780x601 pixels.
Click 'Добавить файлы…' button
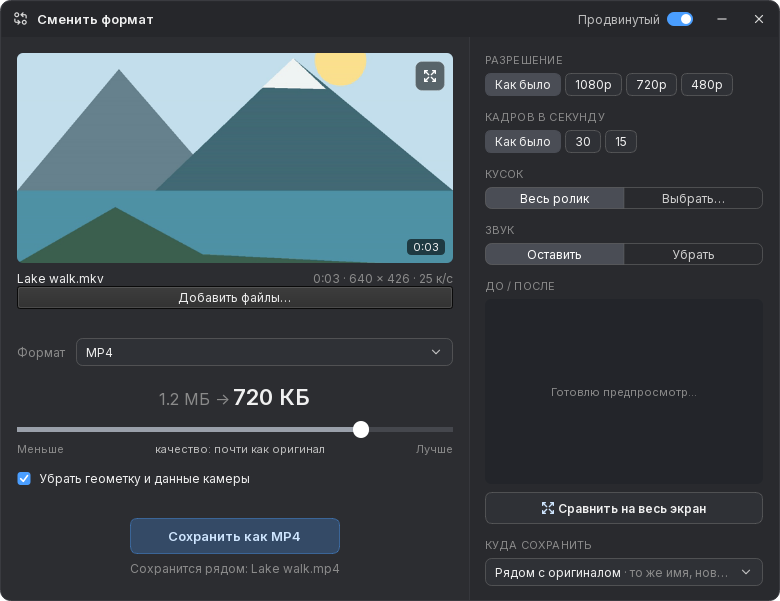point(235,298)
